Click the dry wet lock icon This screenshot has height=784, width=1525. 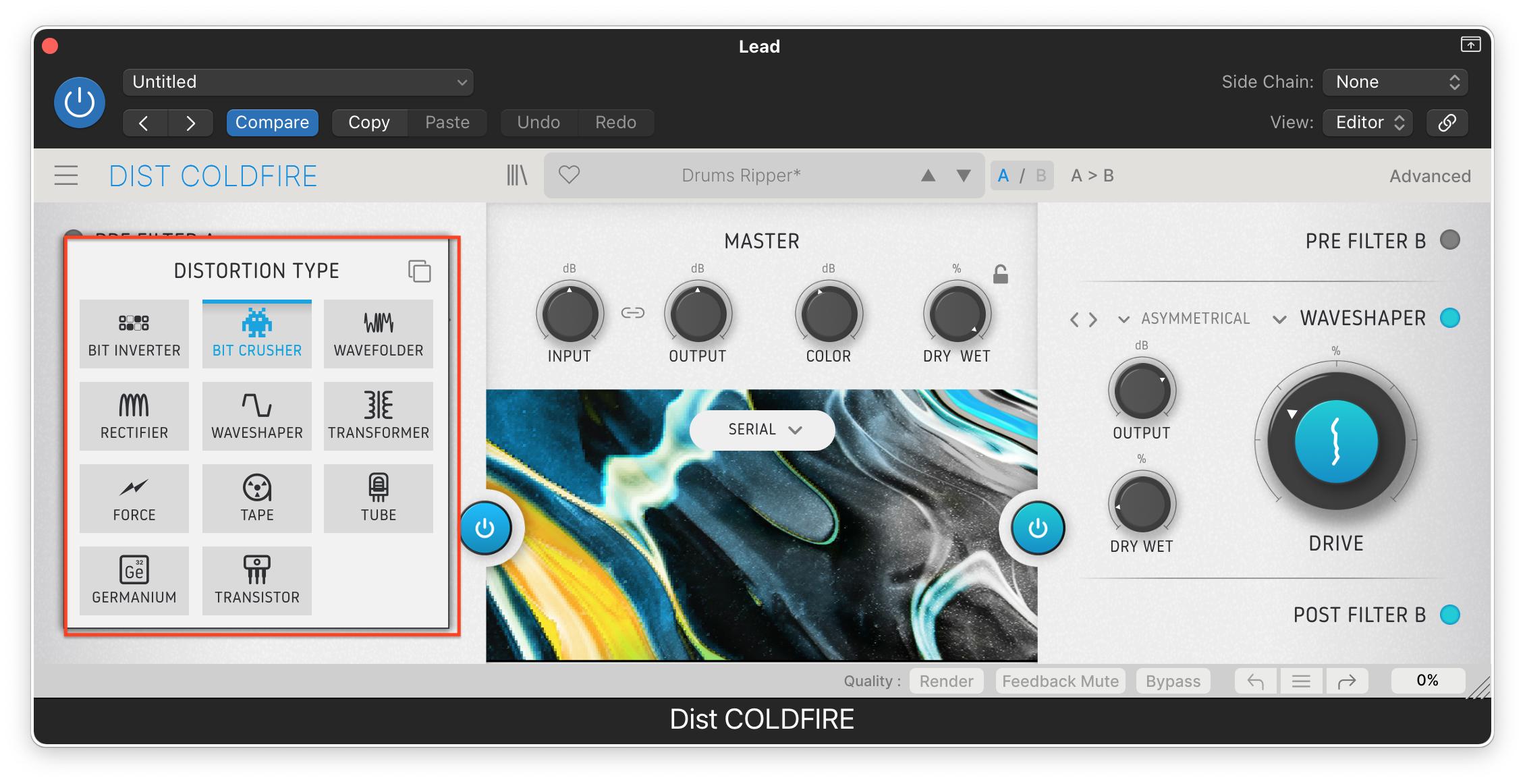[x=1001, y=274]
